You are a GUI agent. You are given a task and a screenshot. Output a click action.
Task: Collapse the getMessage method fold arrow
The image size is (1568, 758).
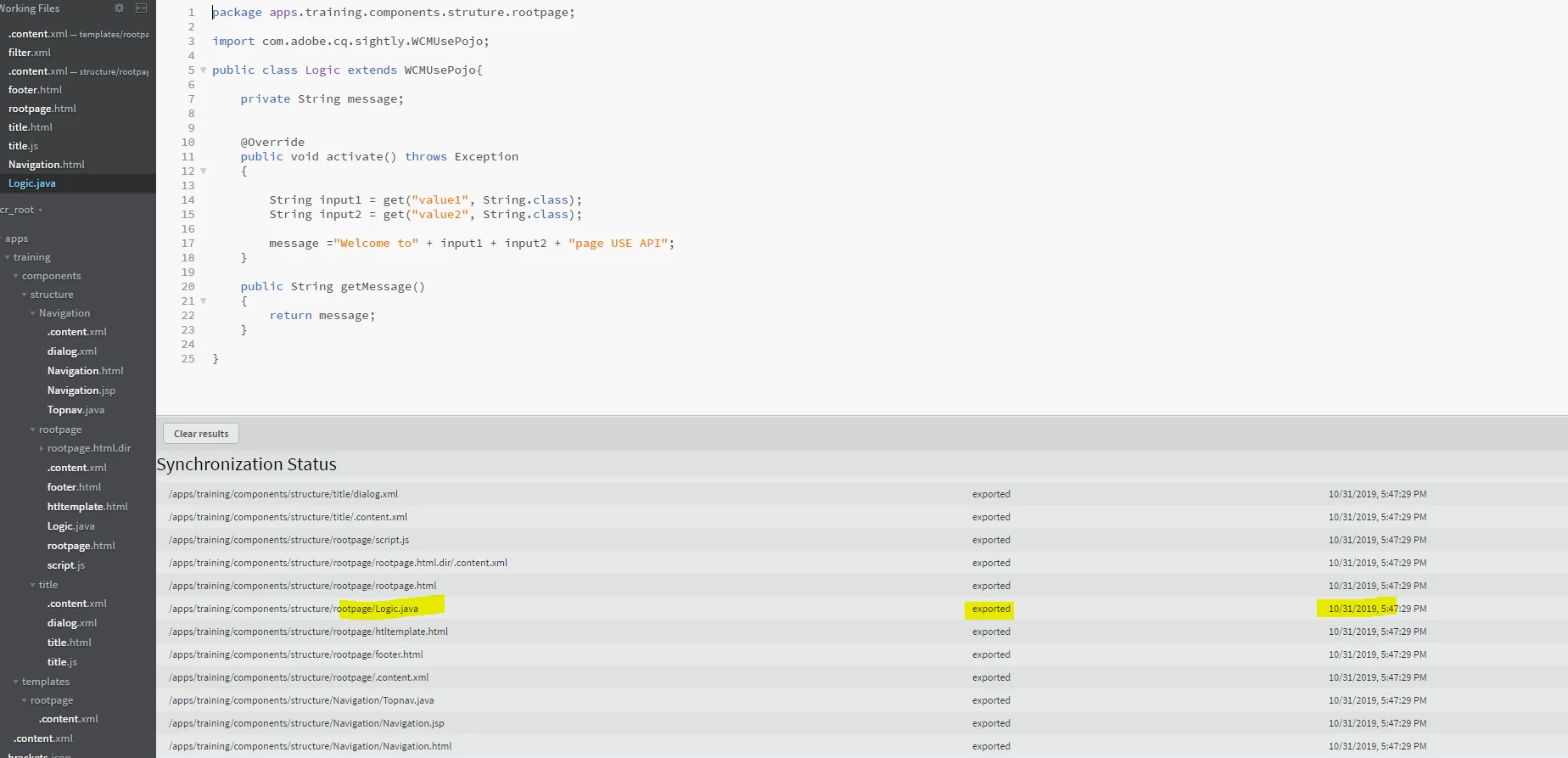point(203,301)
